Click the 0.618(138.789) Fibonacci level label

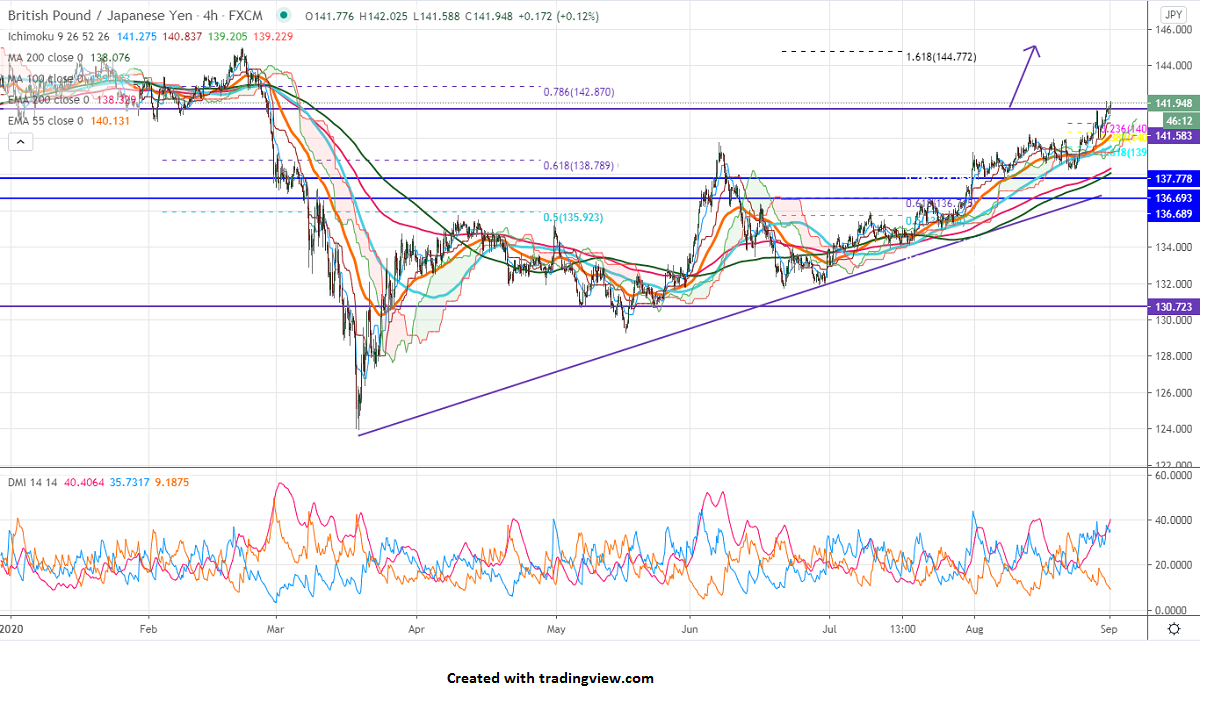[578, 166]
